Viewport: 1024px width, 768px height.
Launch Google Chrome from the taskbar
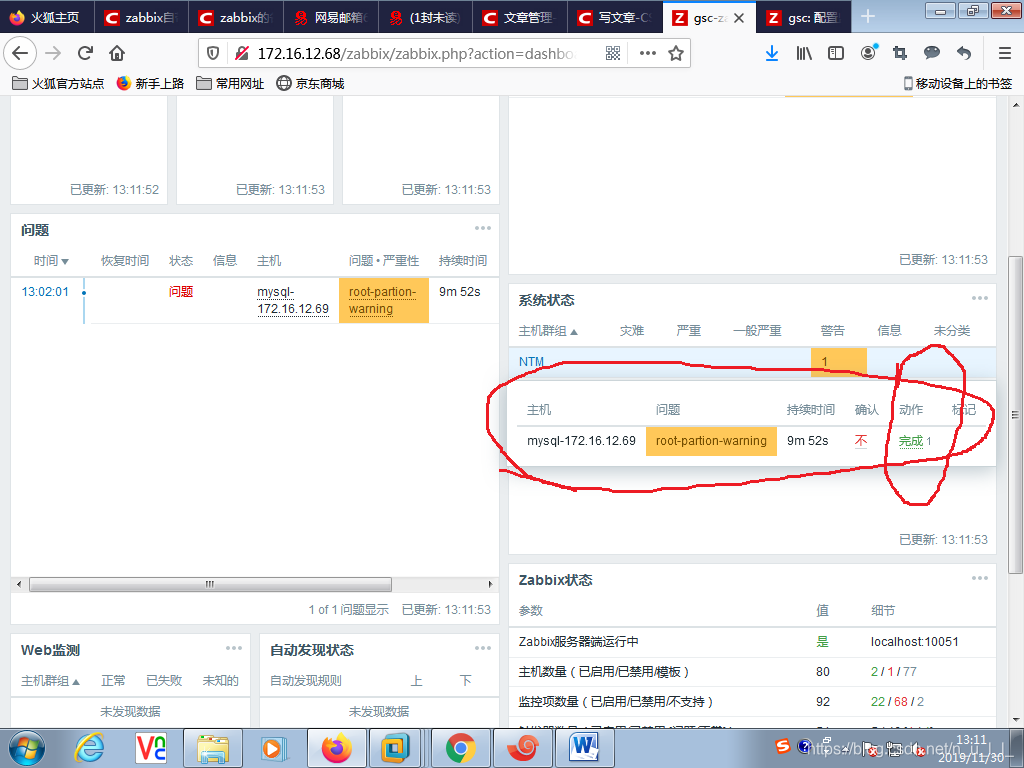point(460,747)
